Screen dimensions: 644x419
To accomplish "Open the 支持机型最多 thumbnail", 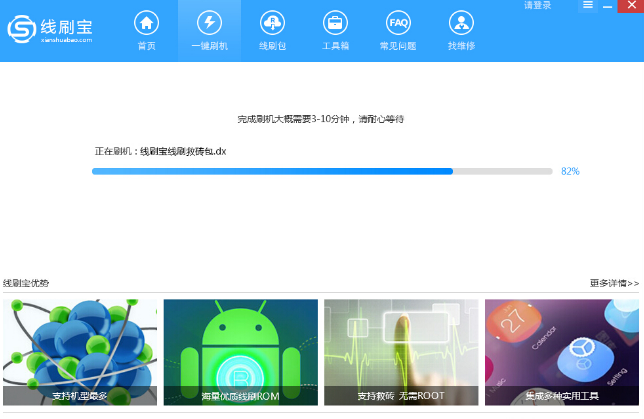I will 80,352.
